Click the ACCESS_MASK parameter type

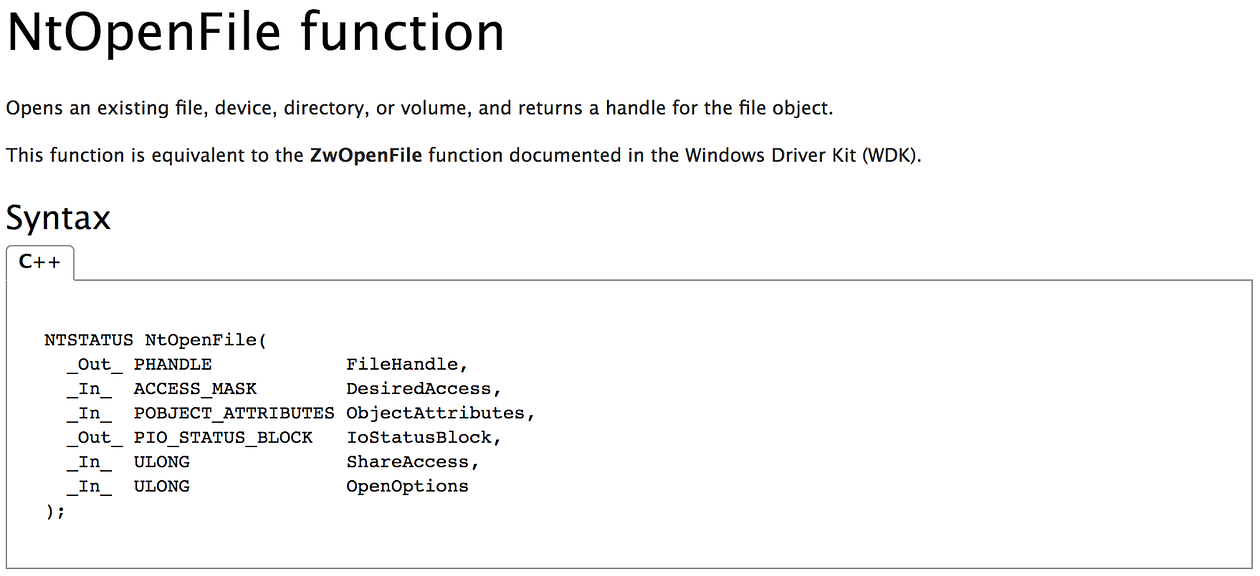(195, 389)
